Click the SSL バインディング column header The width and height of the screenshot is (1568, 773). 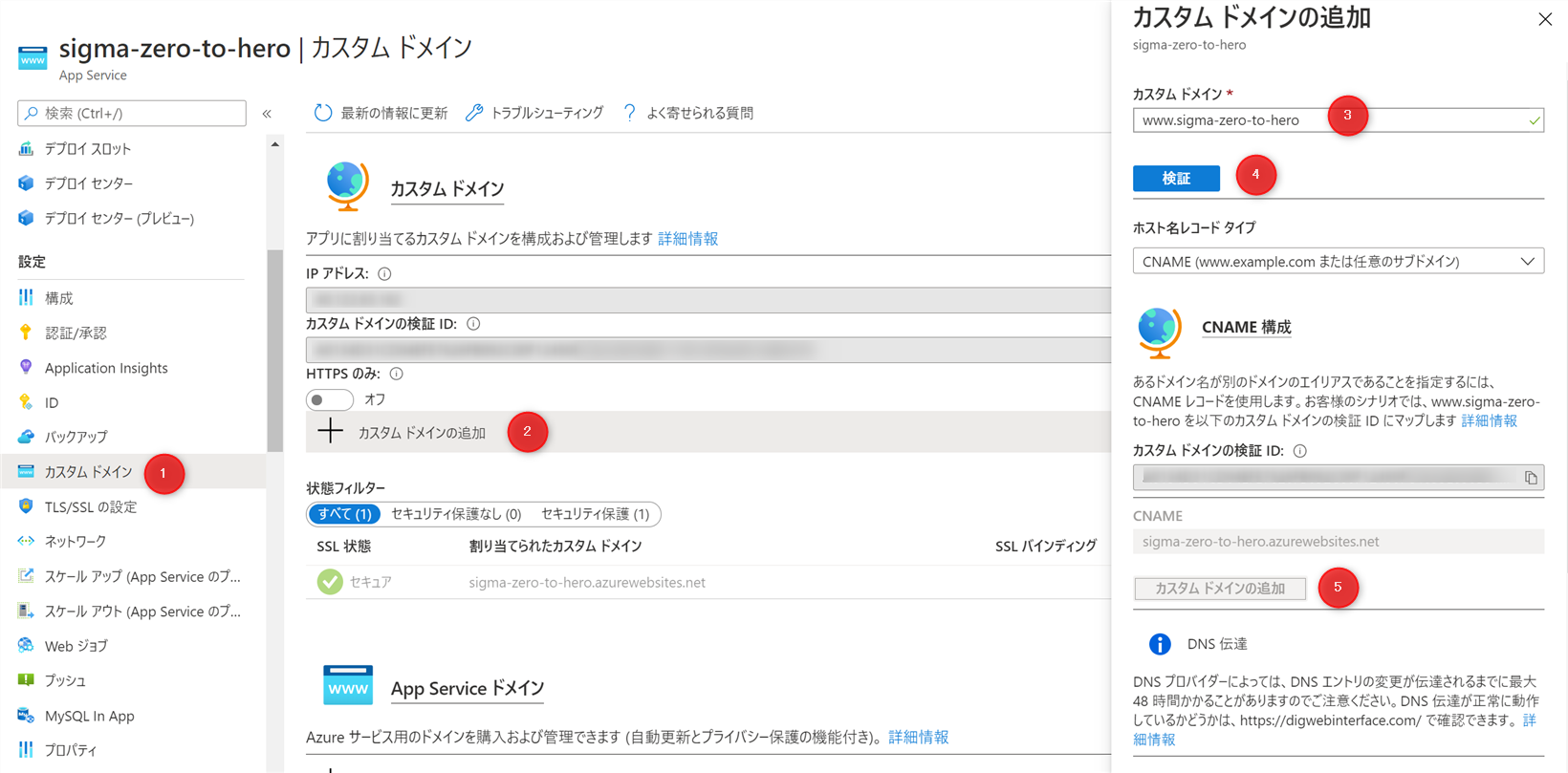pos(1046,547)
